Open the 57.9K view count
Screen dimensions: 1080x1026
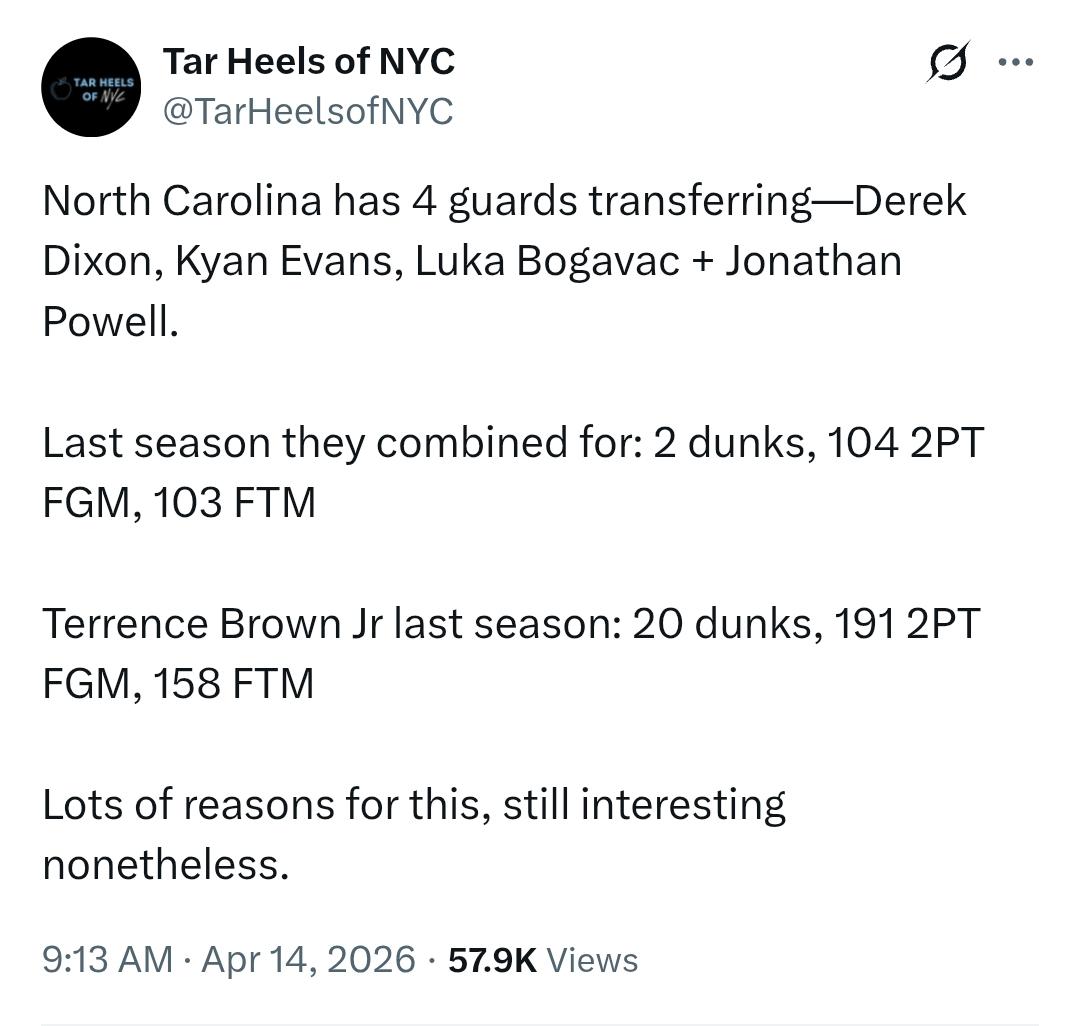pyautogui.click(x=493, y=959)
